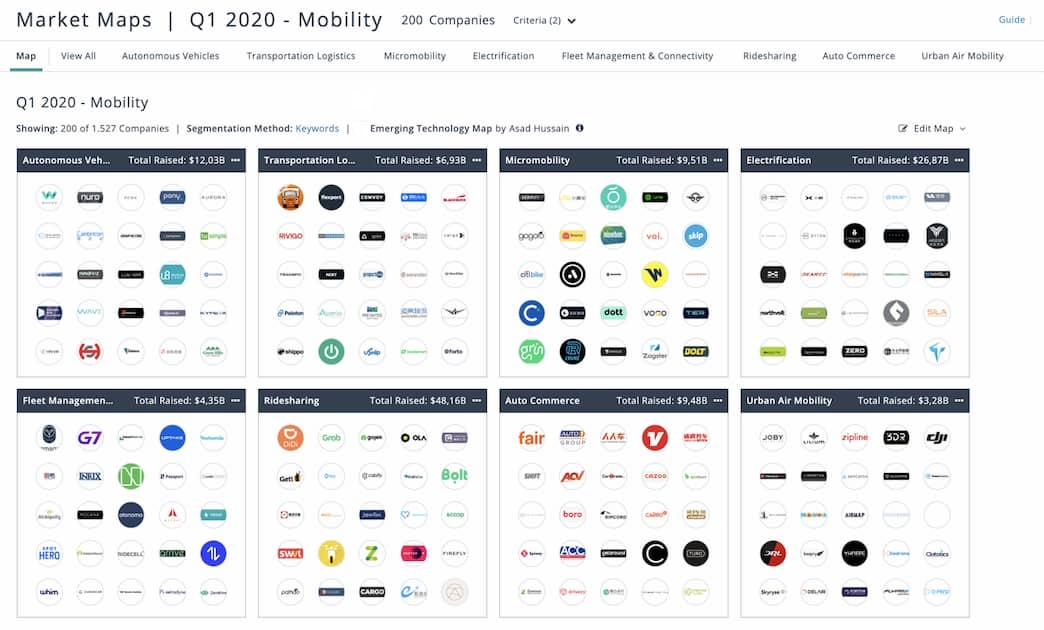Click the INRIX company logo
The image size is (1044, 630).
pyautogui.click(x=90, y=476)
